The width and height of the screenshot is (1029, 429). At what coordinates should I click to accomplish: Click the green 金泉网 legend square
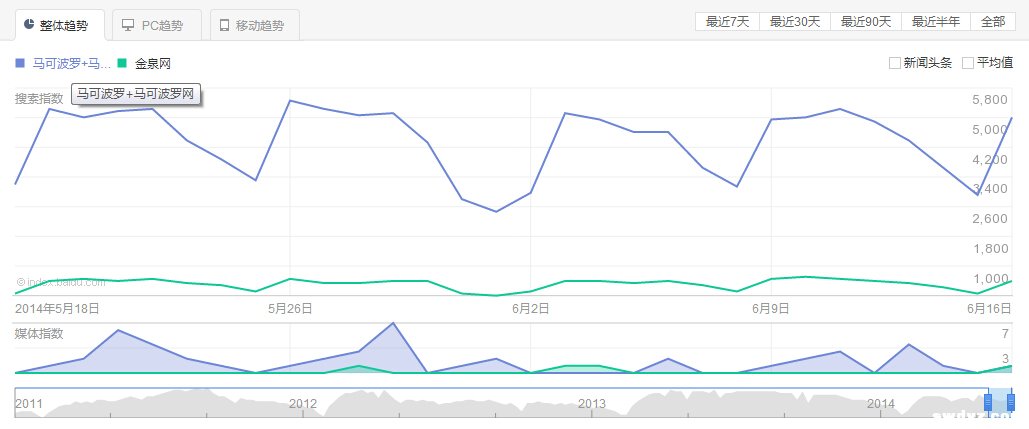[x=122, y=63]
